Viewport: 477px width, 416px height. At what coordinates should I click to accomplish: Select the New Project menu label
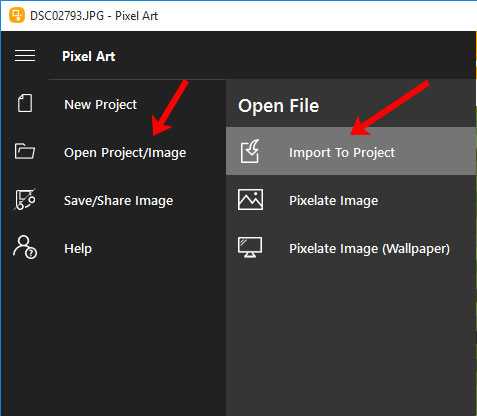coord(100,105)
